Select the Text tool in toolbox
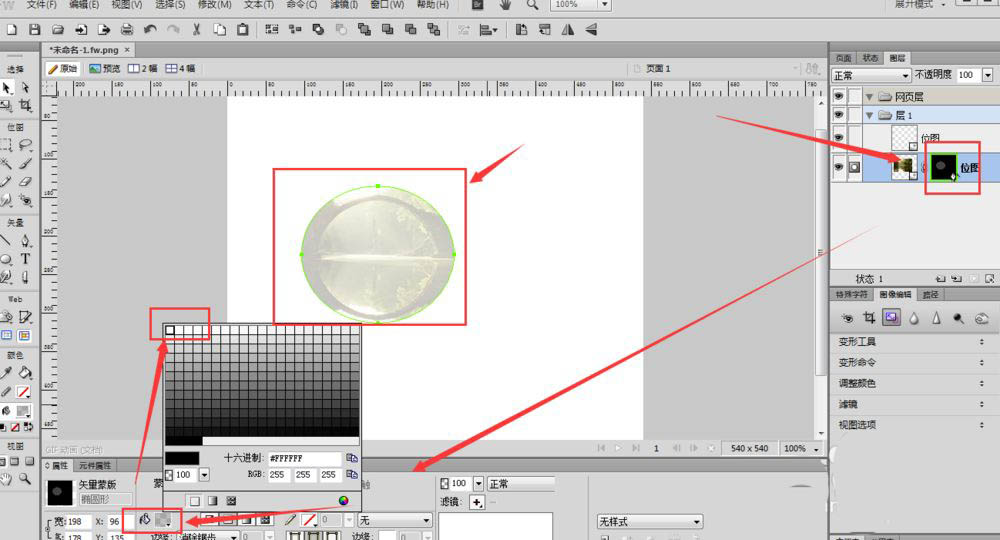Image resolution: width=1000 pixels, height=540 pixels. (x=25, y=258)
